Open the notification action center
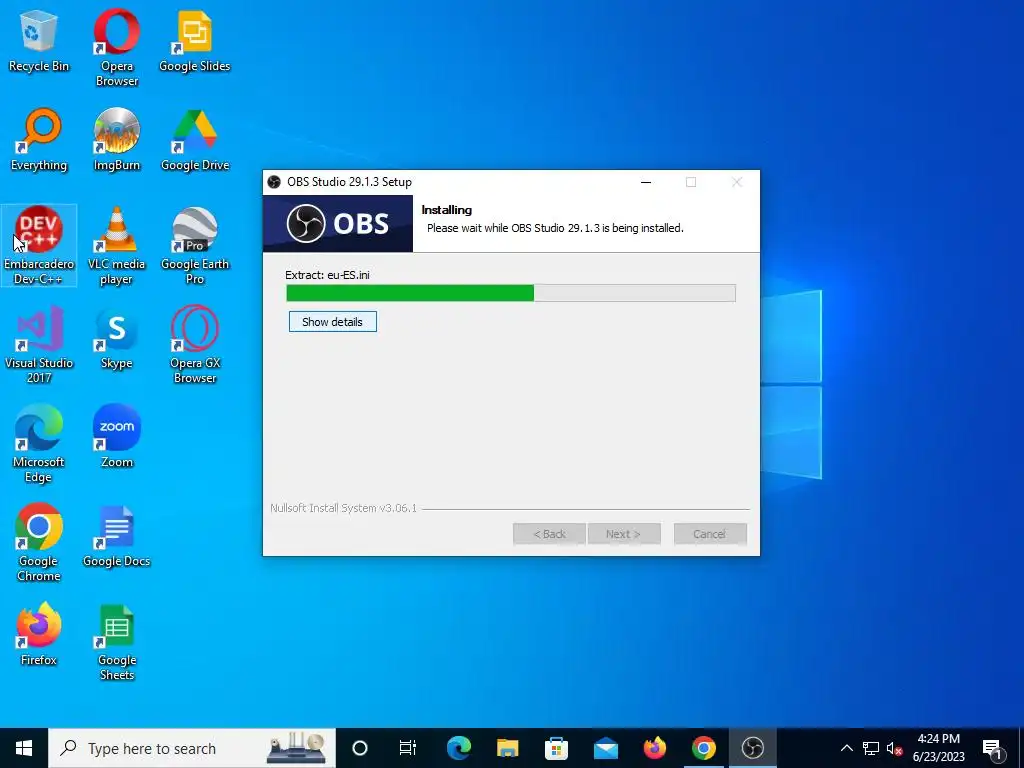The height and width of the screenshot is (768, 1024). 992,748
